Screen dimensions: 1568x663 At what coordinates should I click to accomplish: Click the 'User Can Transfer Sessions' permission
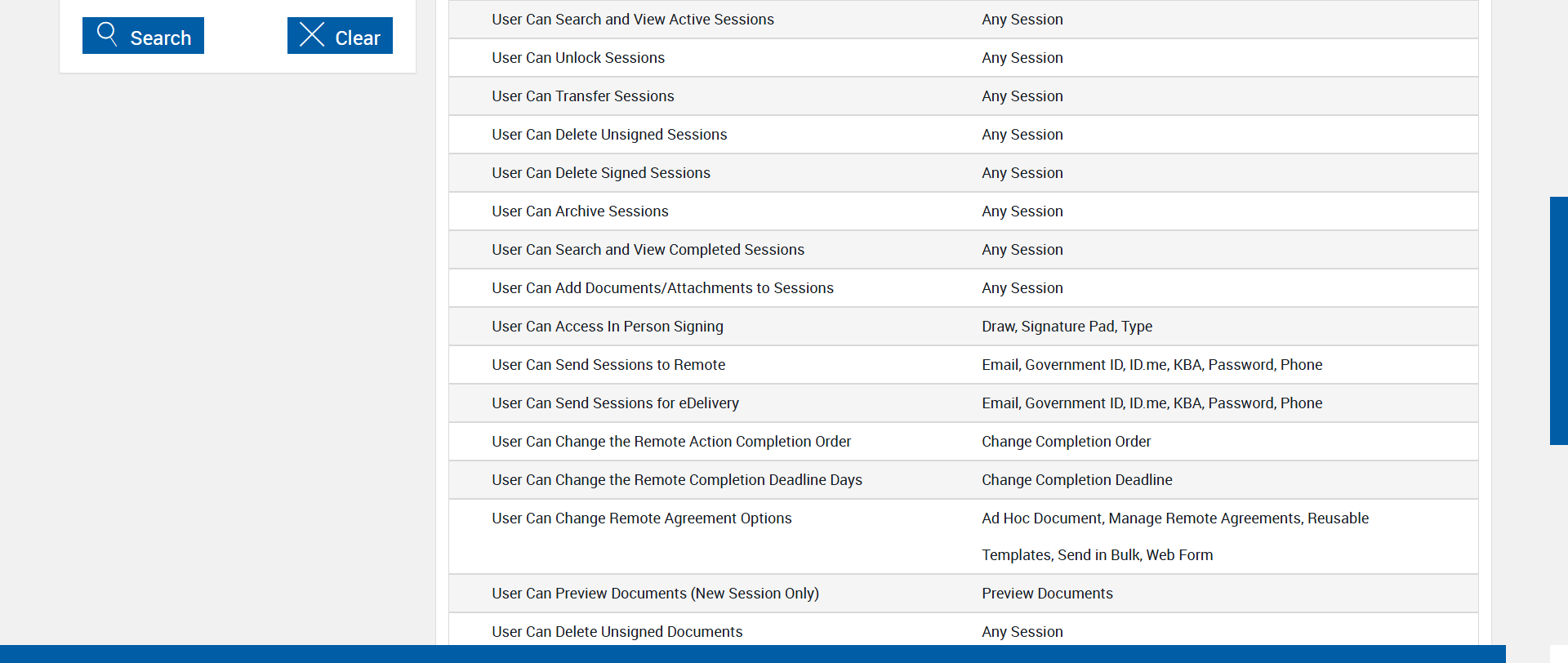pos(583,96)
